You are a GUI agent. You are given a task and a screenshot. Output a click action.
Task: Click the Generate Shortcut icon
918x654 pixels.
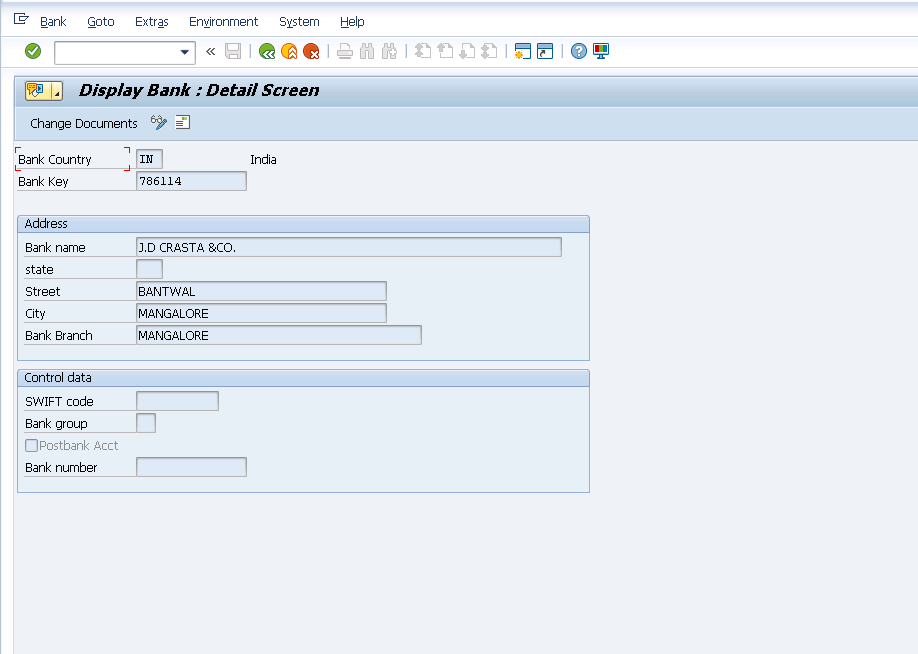pyautogui.click(x=544, y=51)
